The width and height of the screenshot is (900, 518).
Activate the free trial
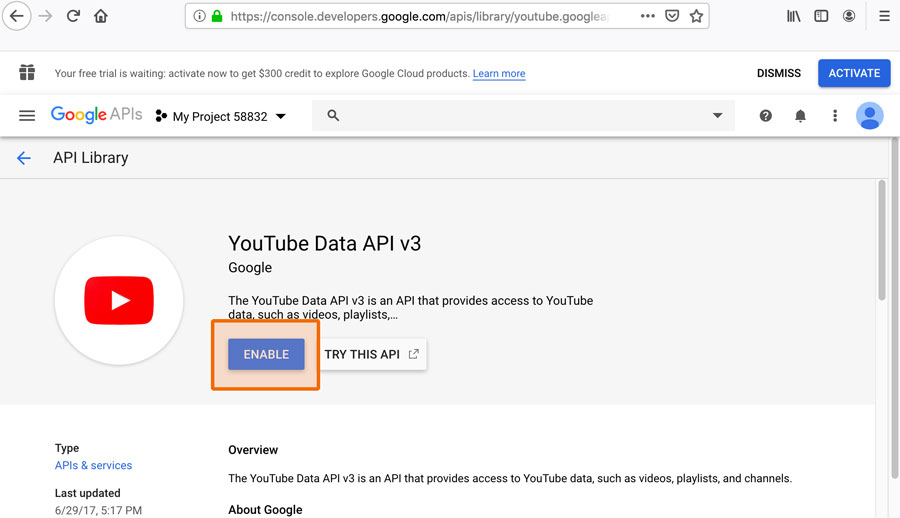pyautogui.click(x=854, y=73)
